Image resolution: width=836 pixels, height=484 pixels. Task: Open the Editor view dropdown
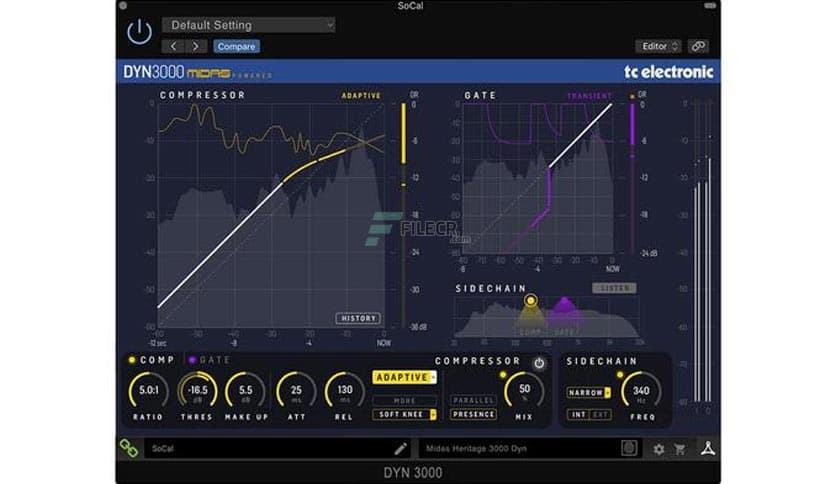point(658,46)
